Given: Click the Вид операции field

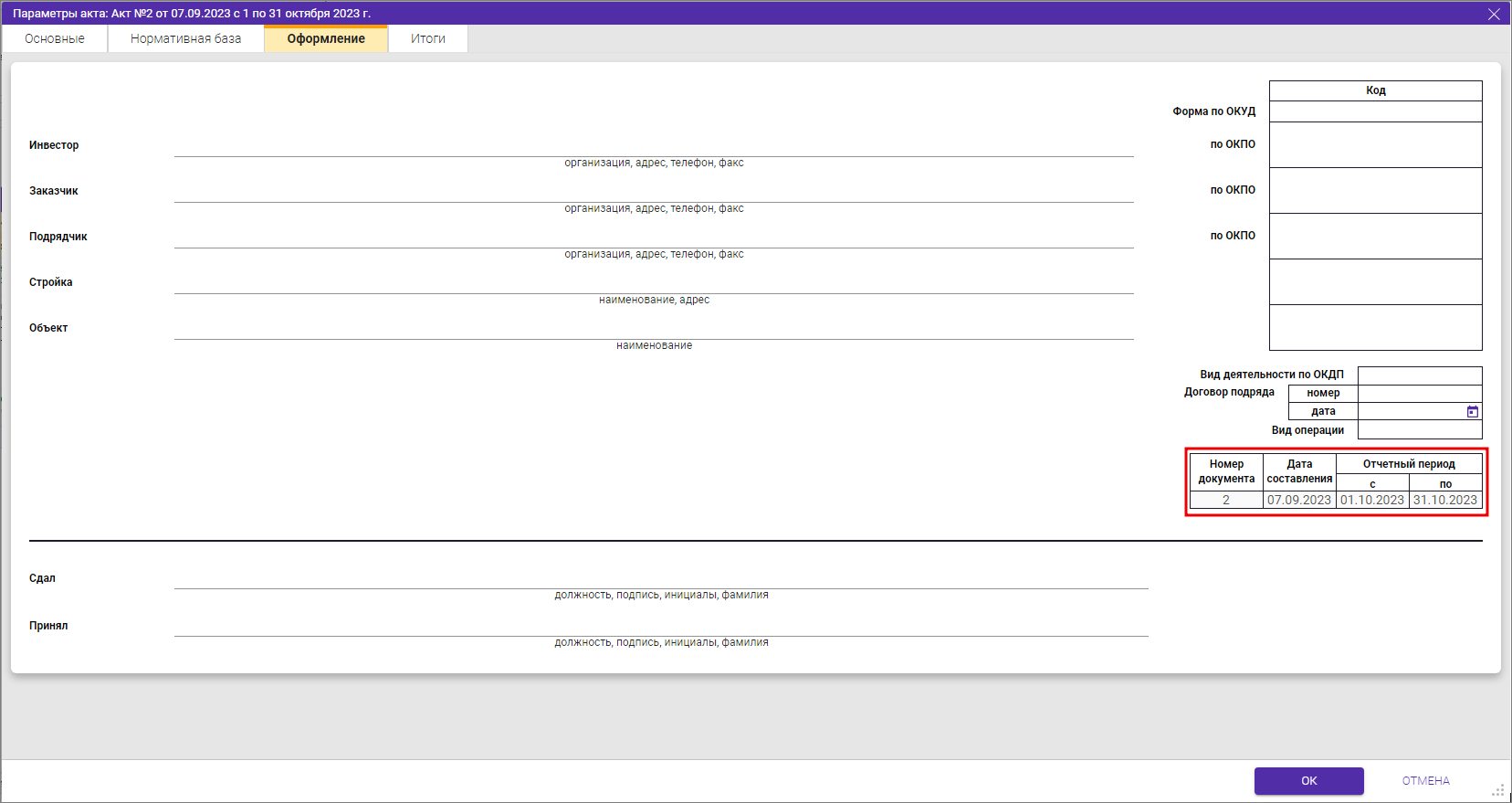Looking at the screenshot, I should 1419,430.
